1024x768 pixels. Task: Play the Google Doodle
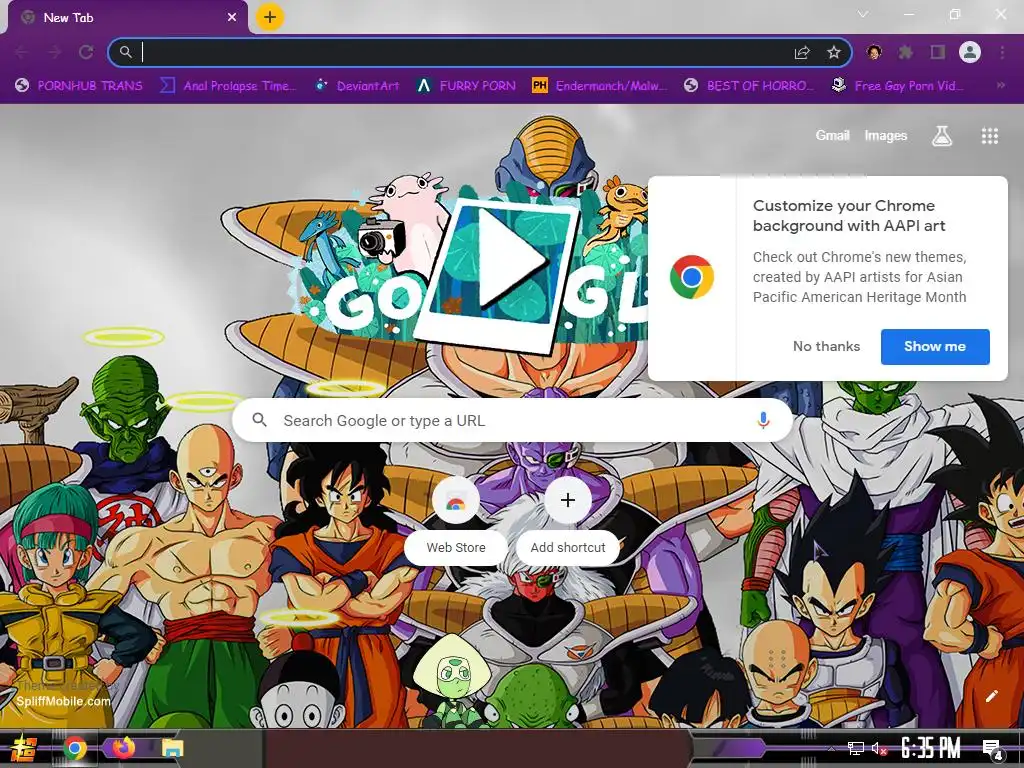point(511,259)
